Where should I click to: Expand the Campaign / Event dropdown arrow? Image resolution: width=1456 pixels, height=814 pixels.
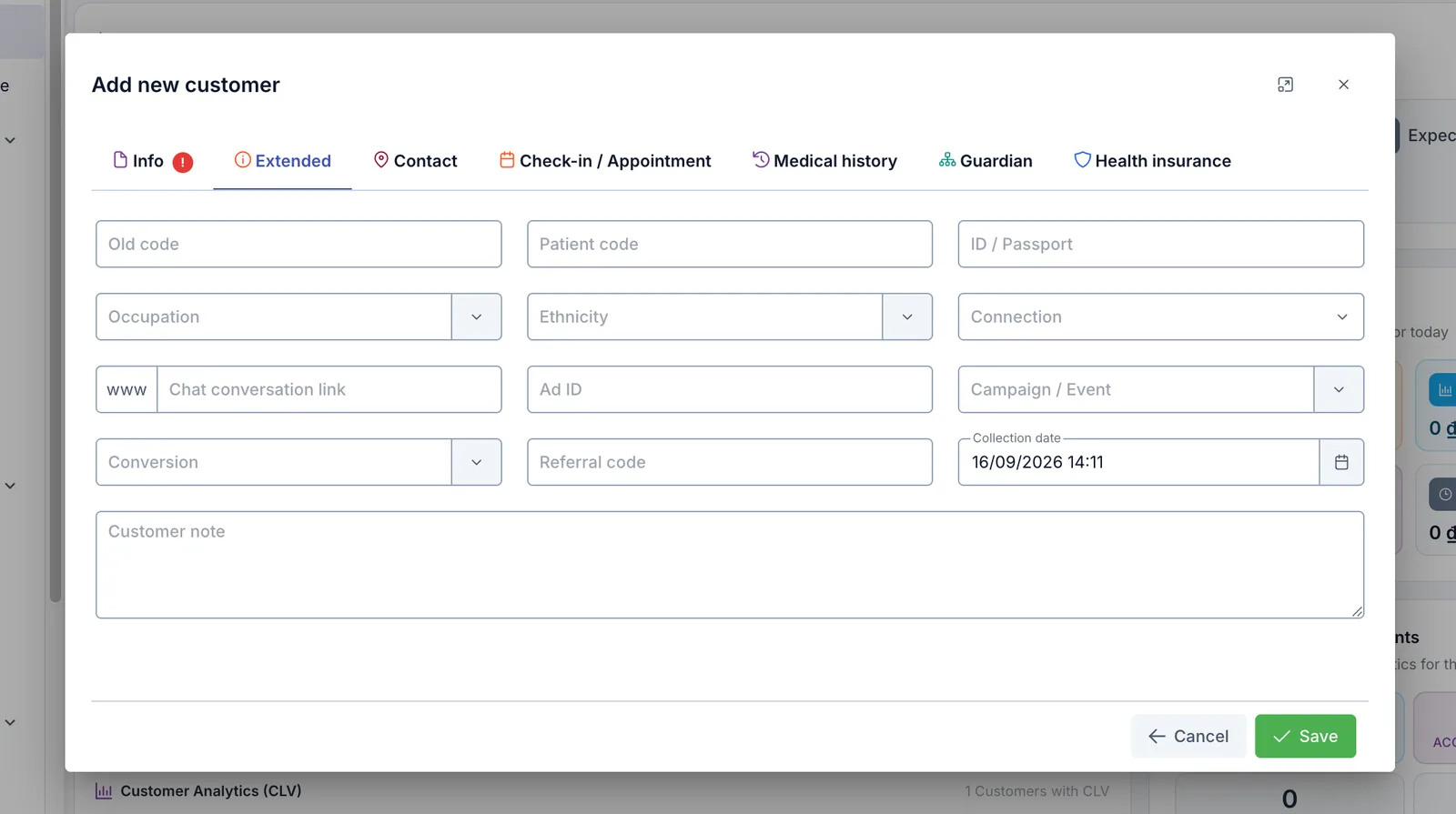coord(1339,389)
